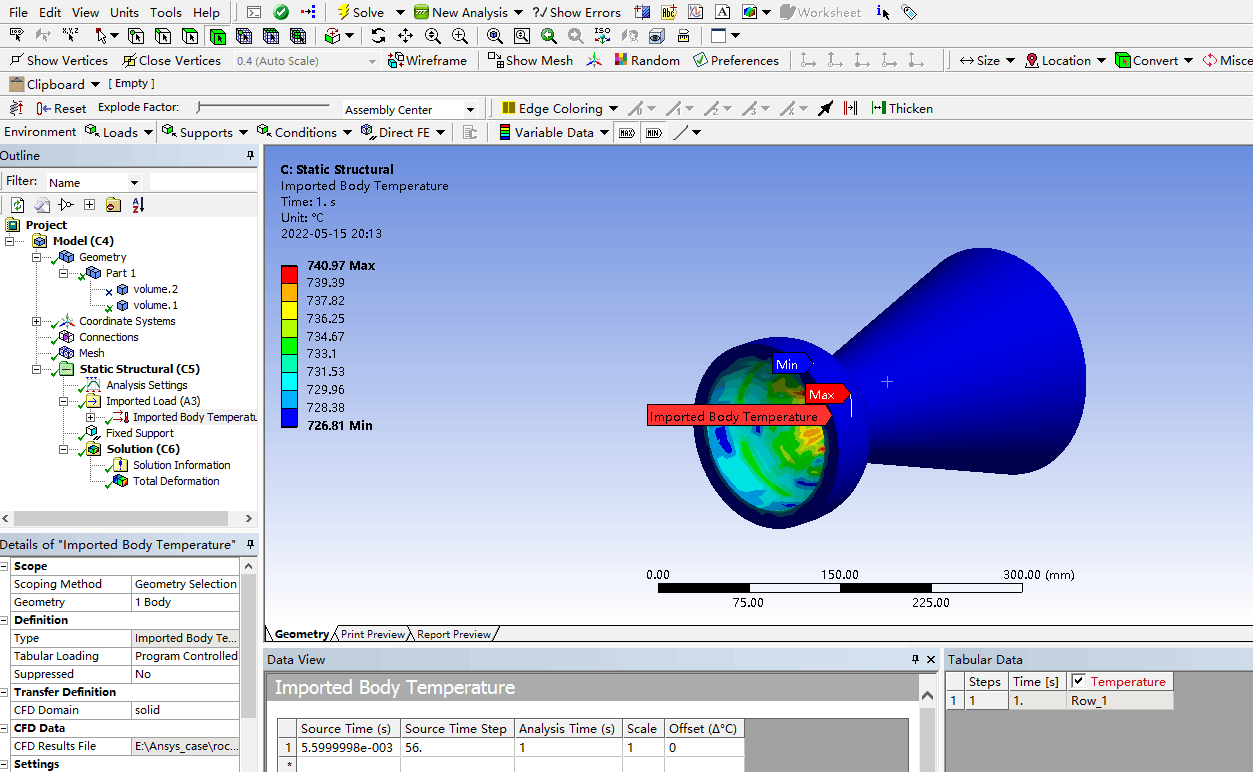Open the Tools menu
The width and height of the screenshot is (1253, 772).
(166, 12)
